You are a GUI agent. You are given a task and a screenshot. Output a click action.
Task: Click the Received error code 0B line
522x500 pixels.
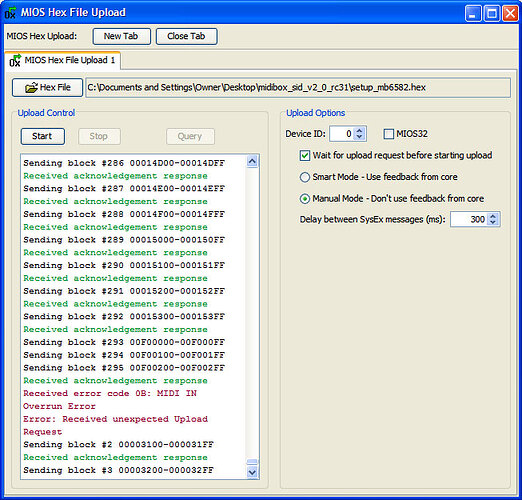click(110, 394)
